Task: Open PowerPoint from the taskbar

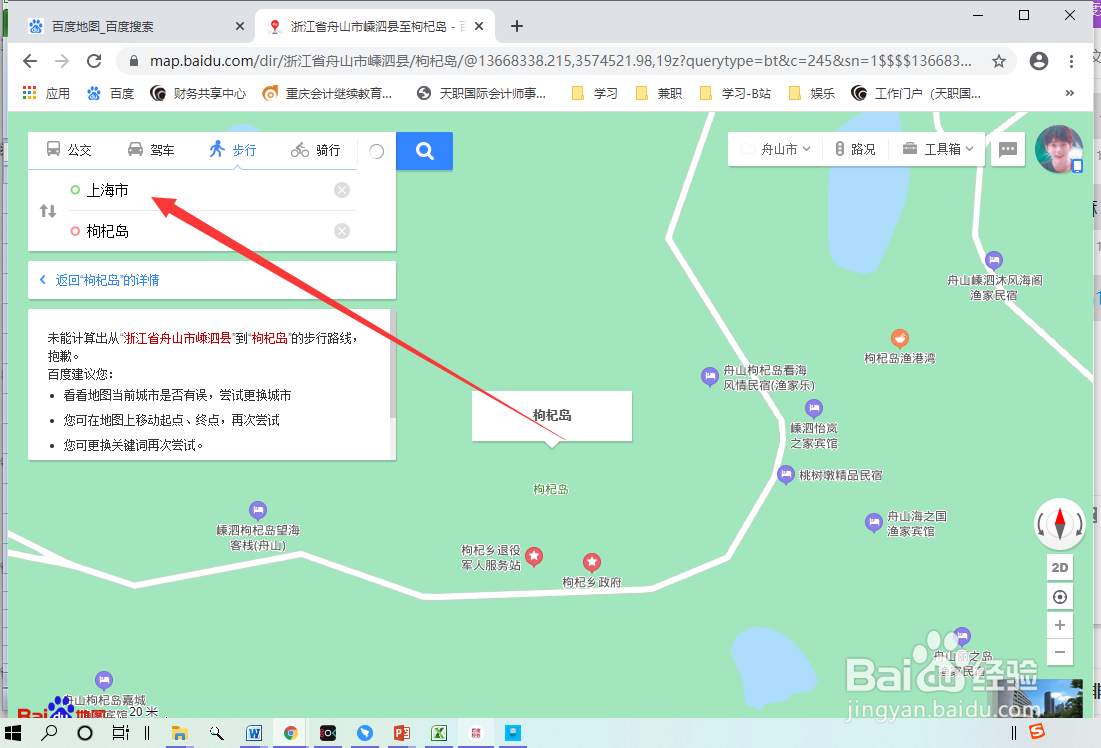Action: (x=402, y=733)
